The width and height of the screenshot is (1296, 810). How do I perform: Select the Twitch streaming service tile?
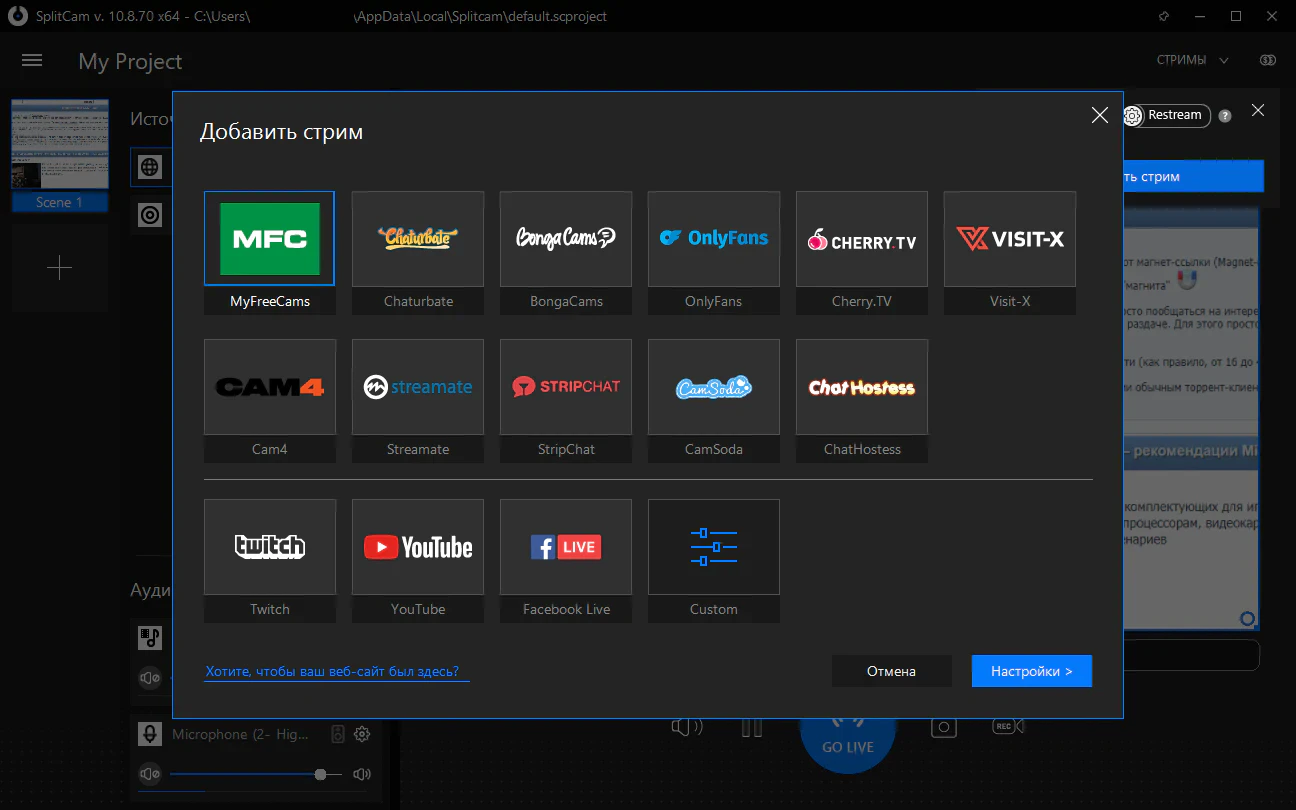pyautogui.click(x=269, y=548)
